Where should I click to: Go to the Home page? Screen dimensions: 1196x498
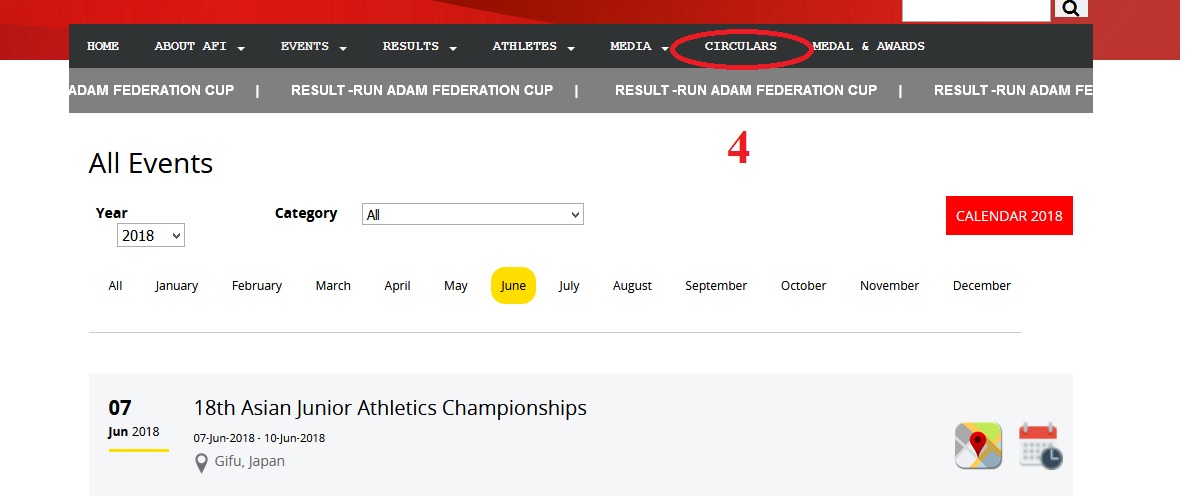tap(103, 47)
